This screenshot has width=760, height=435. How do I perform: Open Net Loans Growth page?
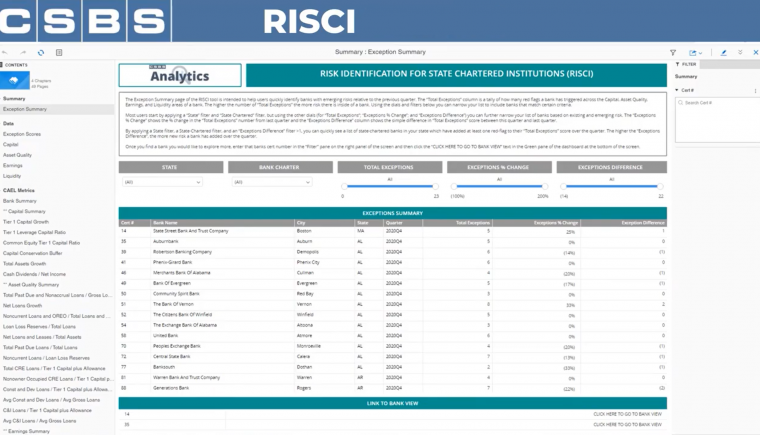click(x=23, y=306)
